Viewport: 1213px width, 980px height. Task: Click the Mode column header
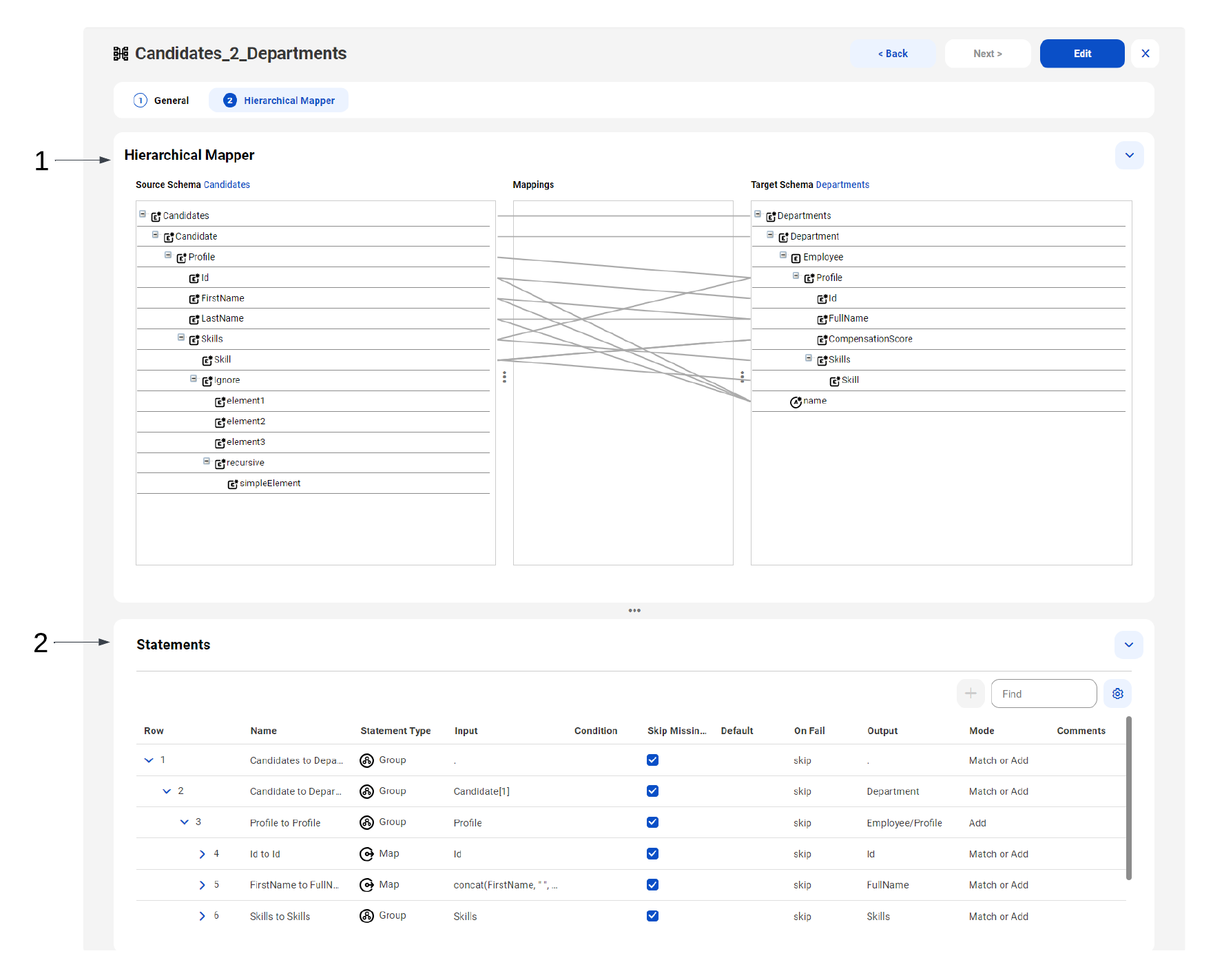pyautogui.click(x=982, y=731)
